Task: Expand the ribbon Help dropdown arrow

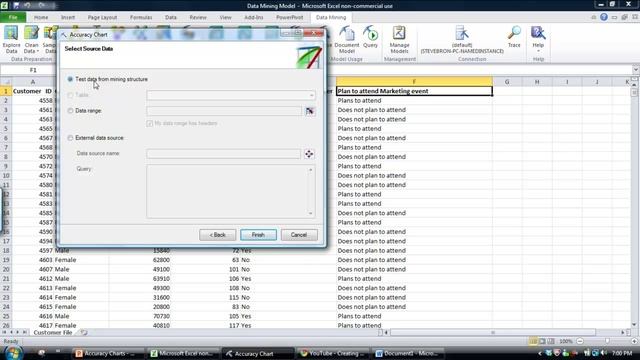Action: 538,51
